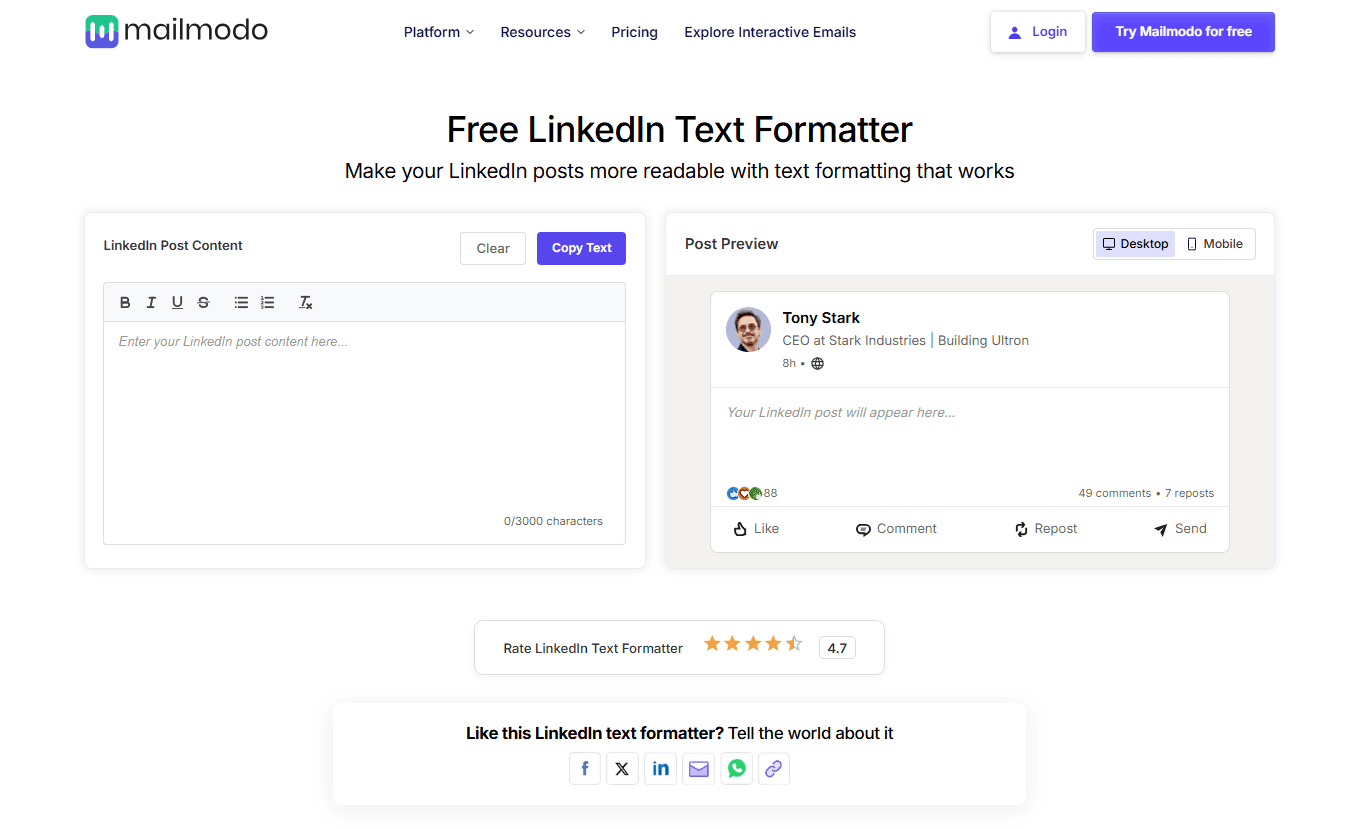
Task: Rate with the first star
Action: (712, 643)
